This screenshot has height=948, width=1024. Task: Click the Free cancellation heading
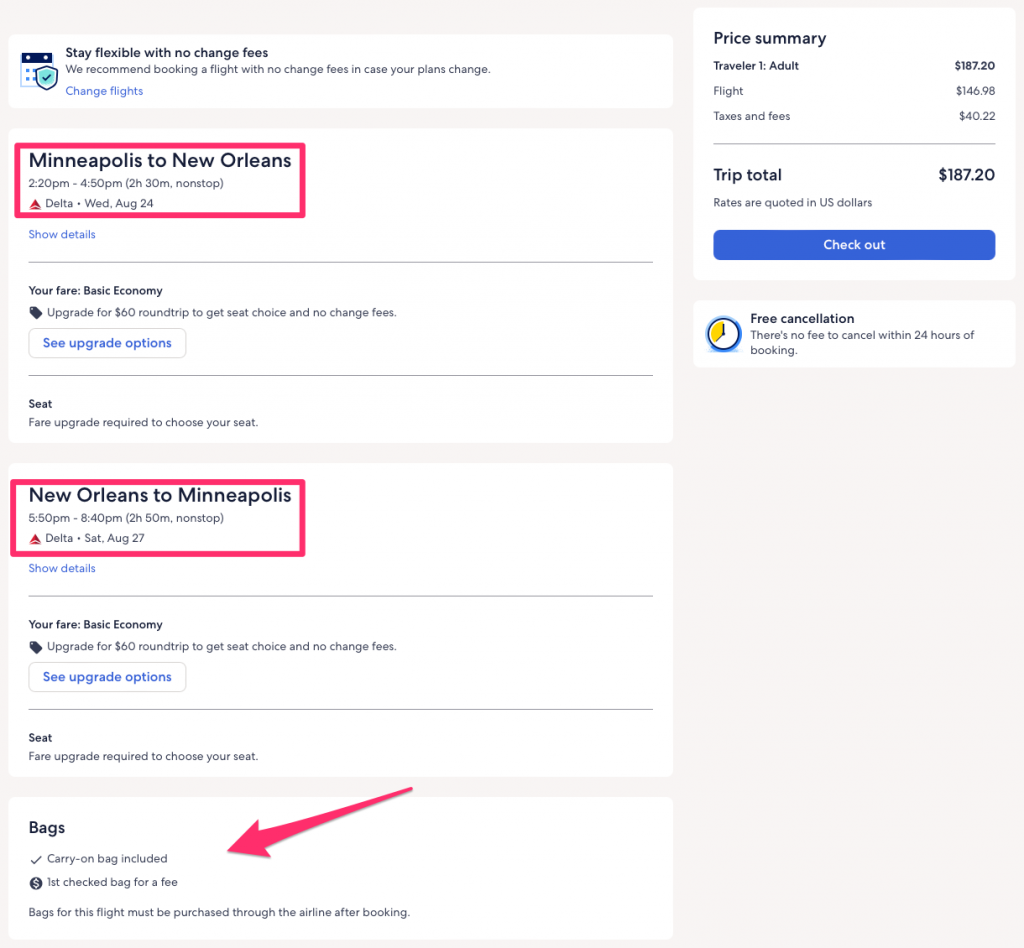802,319
